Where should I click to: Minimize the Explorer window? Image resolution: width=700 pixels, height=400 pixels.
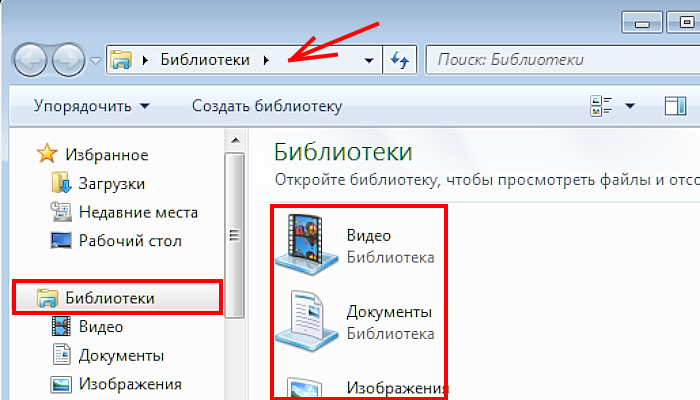point(642,23)
